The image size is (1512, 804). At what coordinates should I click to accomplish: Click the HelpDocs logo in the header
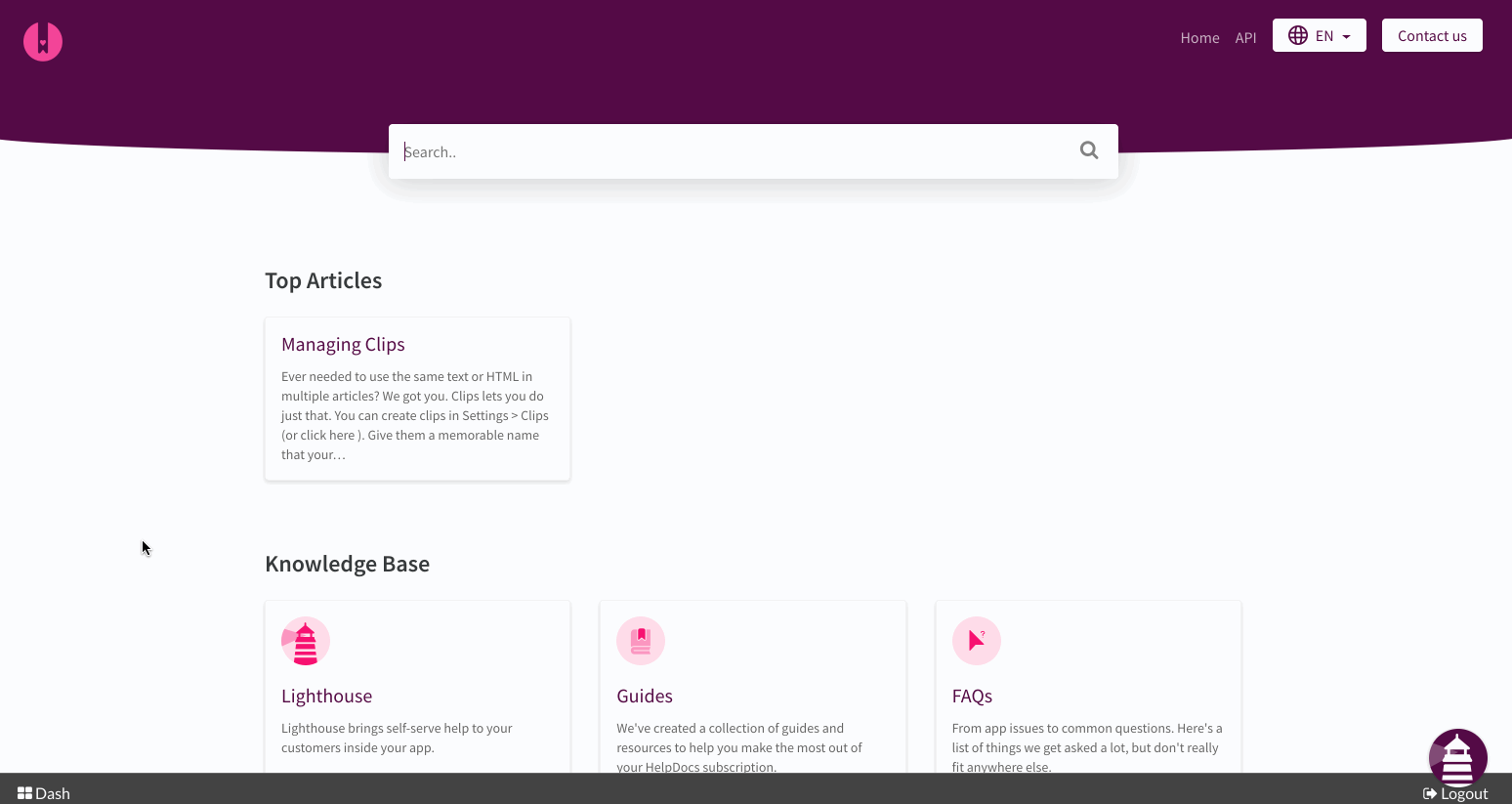tap(43, 41)
